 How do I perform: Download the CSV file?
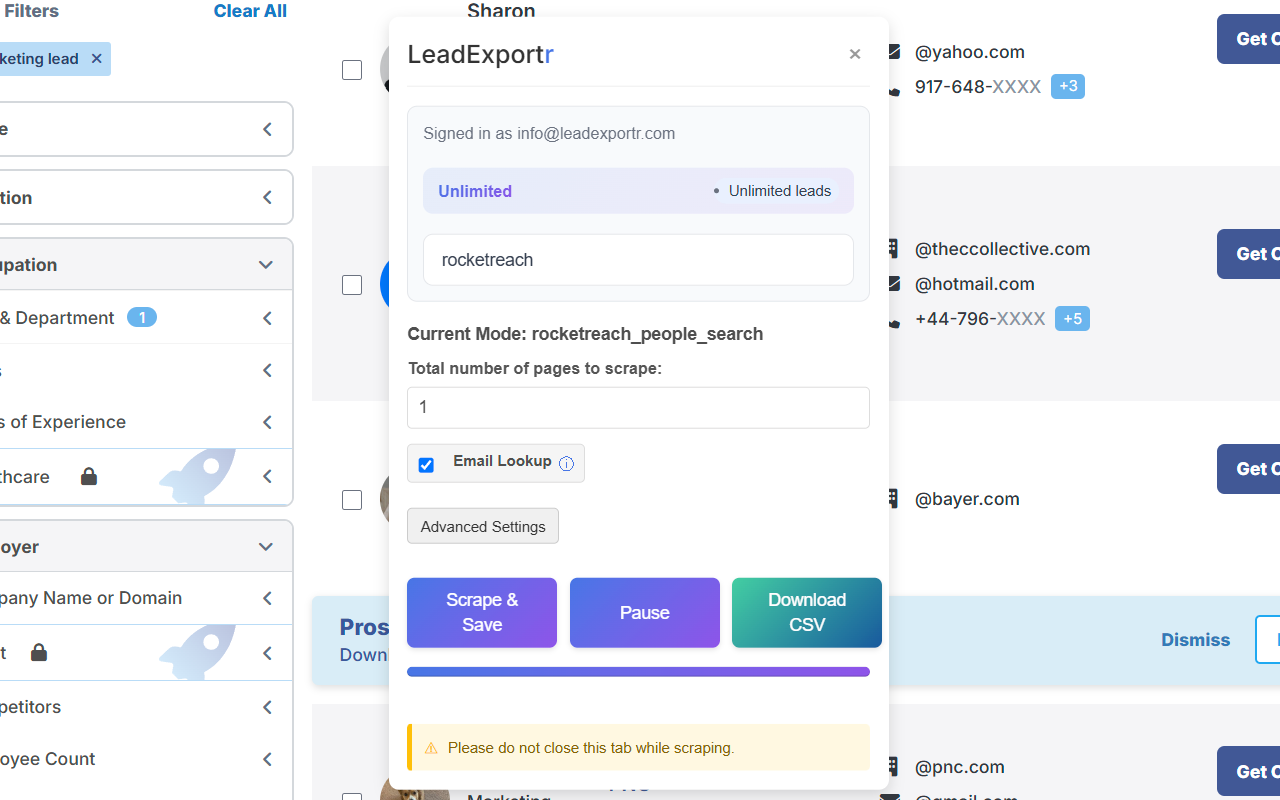[x=807, y=612]
